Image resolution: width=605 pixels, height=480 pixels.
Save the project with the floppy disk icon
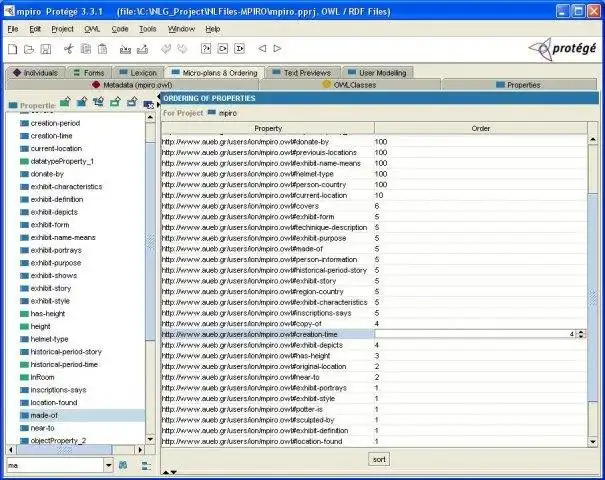46,49
